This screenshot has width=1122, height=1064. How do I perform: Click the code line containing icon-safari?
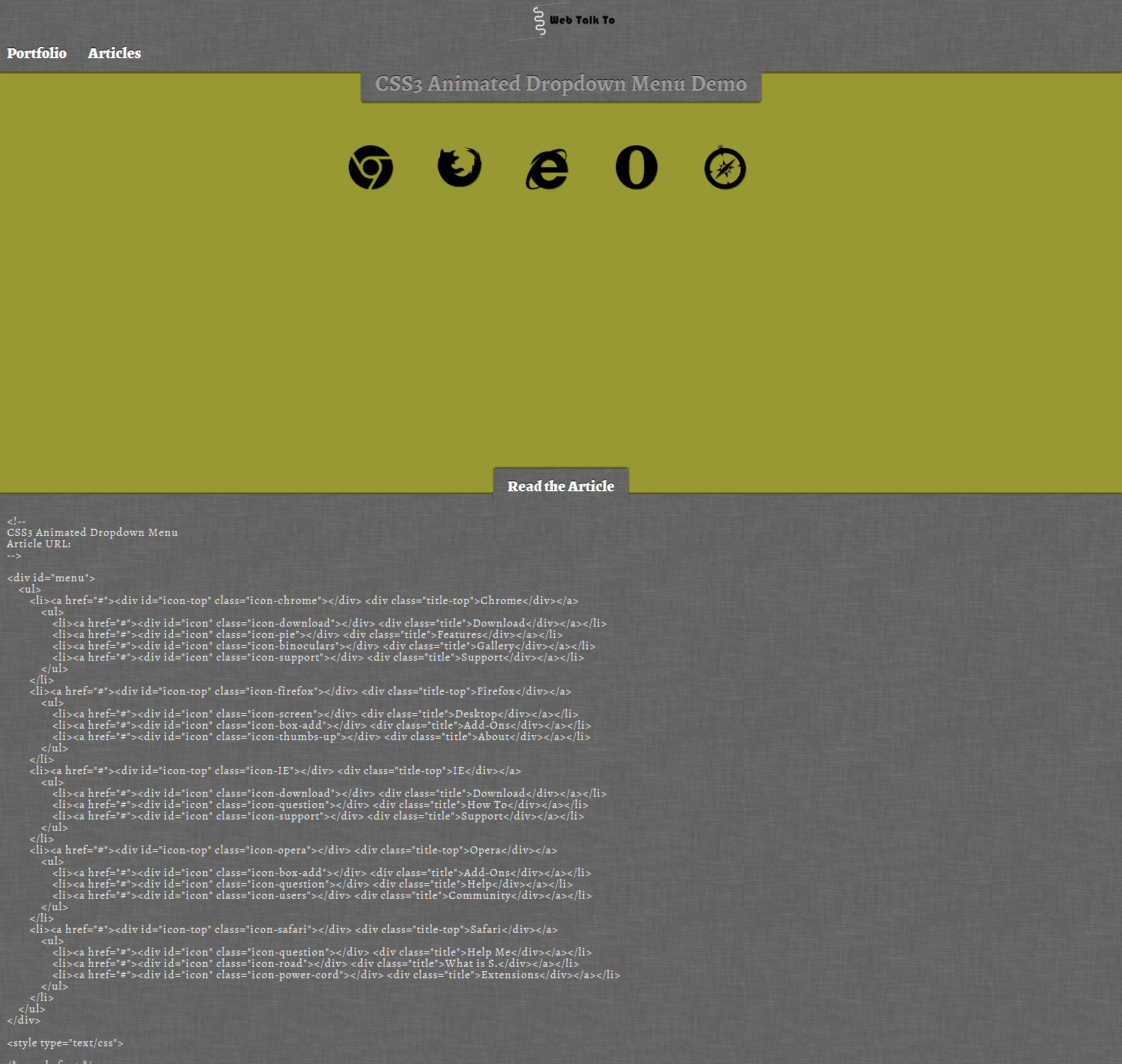pyautogui.click(x=294, y=929)
